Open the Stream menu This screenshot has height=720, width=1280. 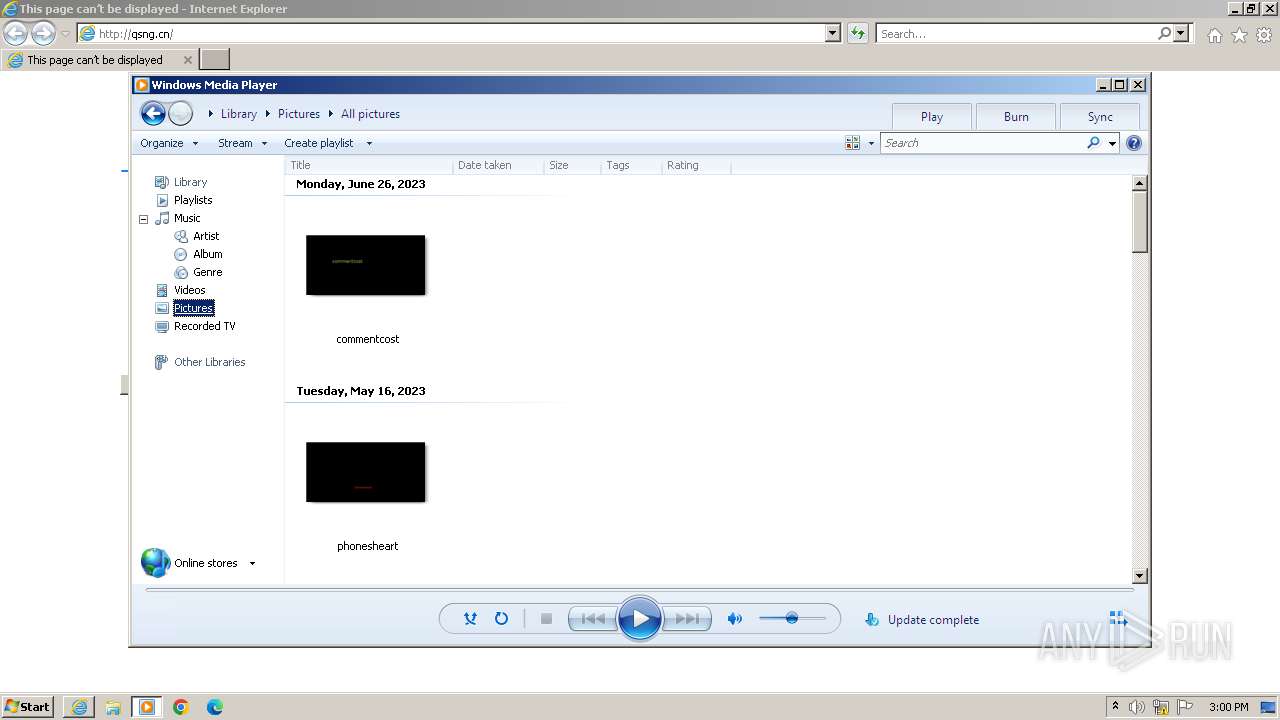point(243,143)
